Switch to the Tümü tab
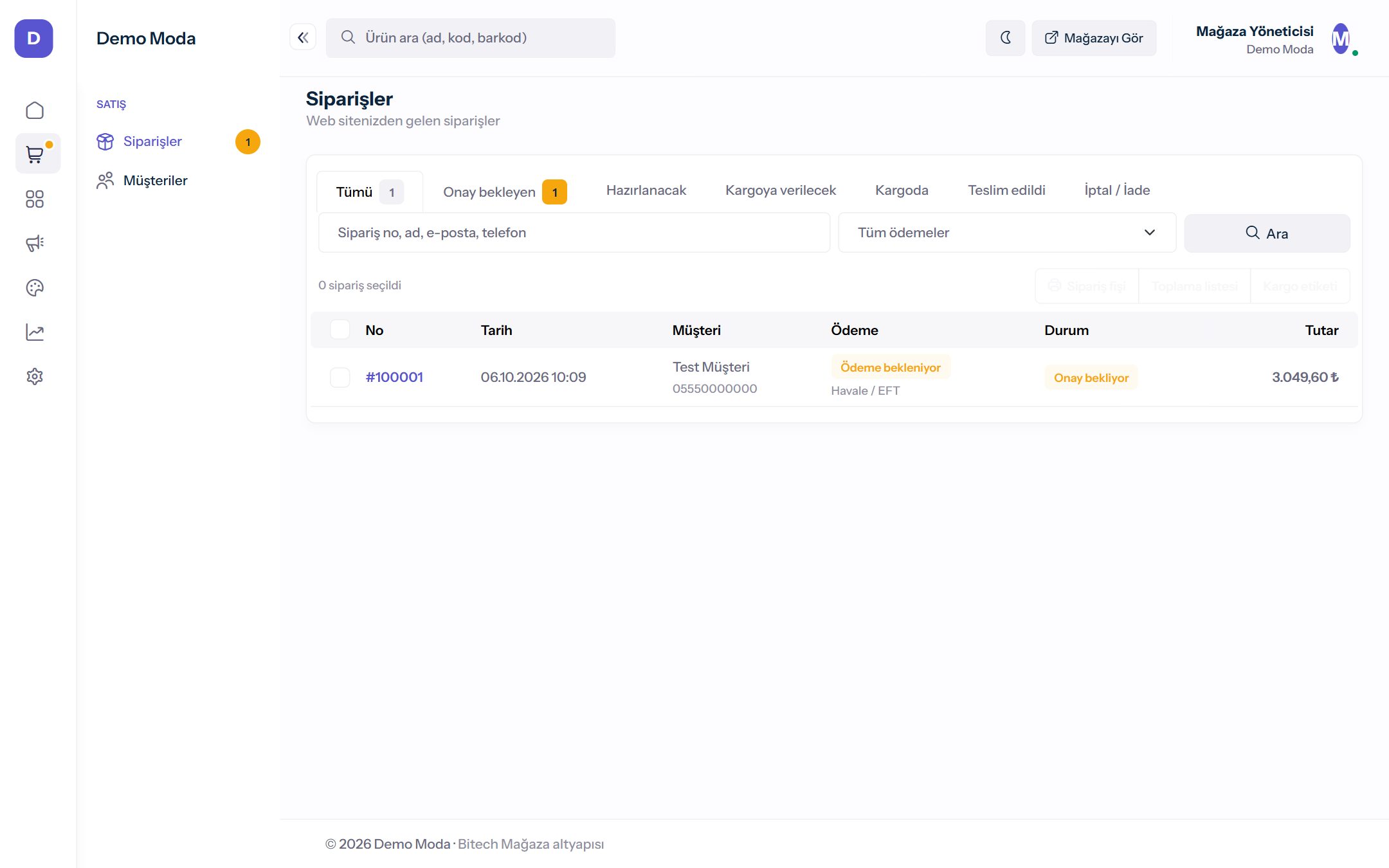This screenshot has height=868, width=1389. coord(370,192)
